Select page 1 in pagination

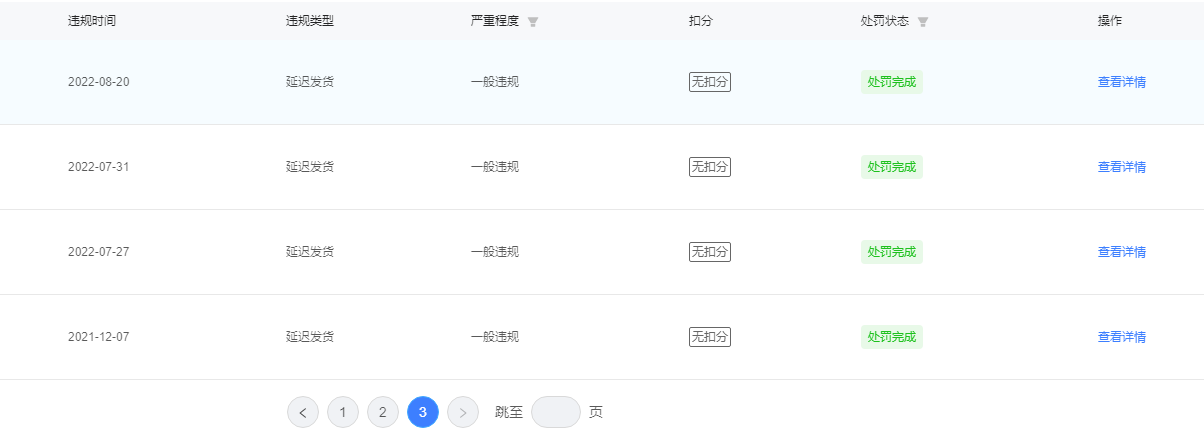343,412
